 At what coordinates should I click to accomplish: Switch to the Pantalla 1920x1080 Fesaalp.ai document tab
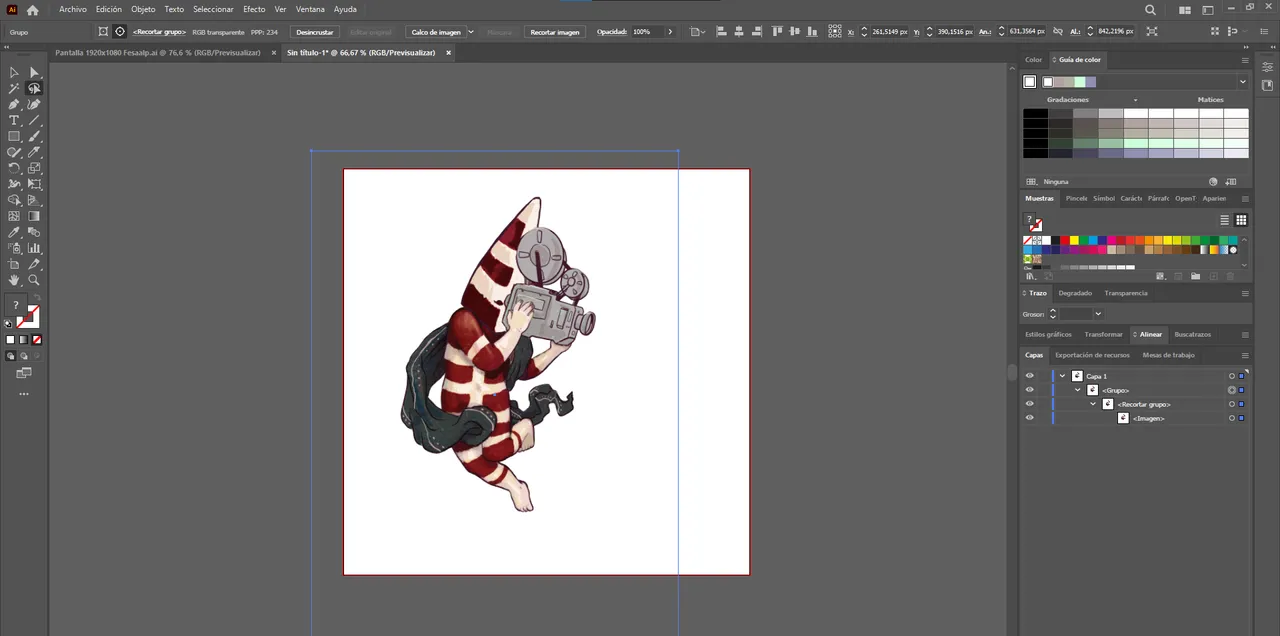point(158,52)
